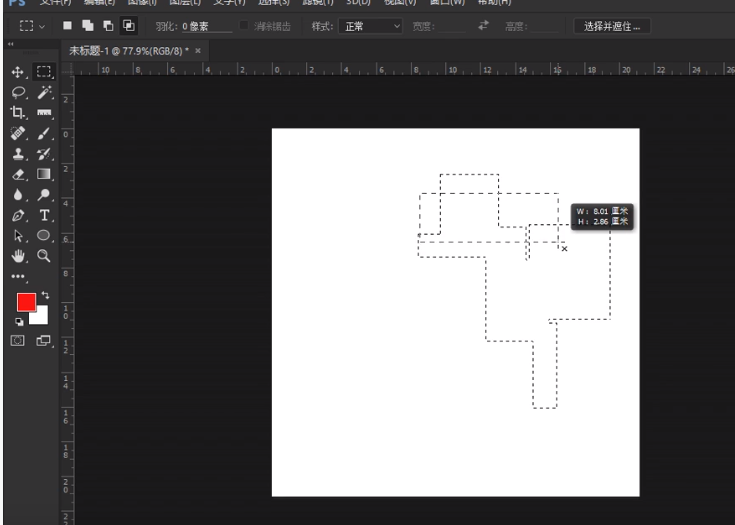Screen dimensions: 735x525
Task: Toggle Intersect with Selection mode
Action: point(130,26)
